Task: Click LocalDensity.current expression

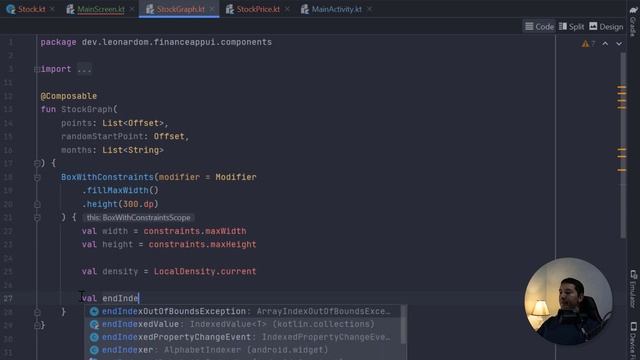Action: pos(205,271)
